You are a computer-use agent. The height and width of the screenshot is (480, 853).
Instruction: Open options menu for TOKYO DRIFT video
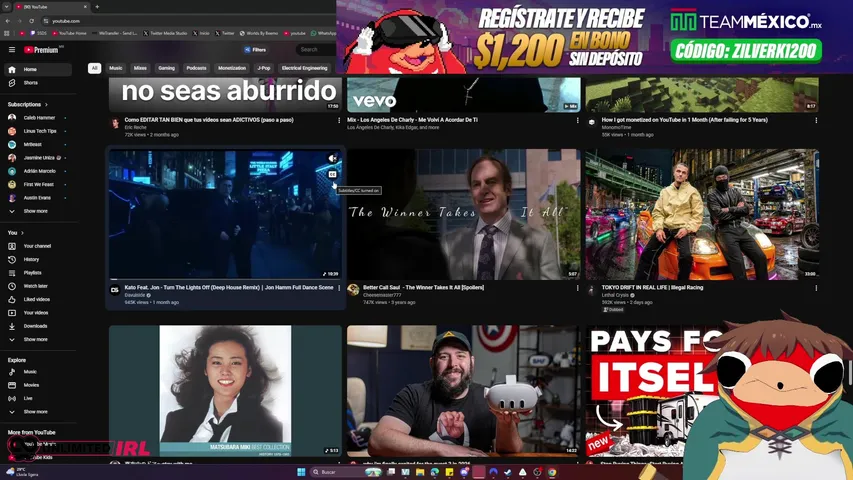816,288
